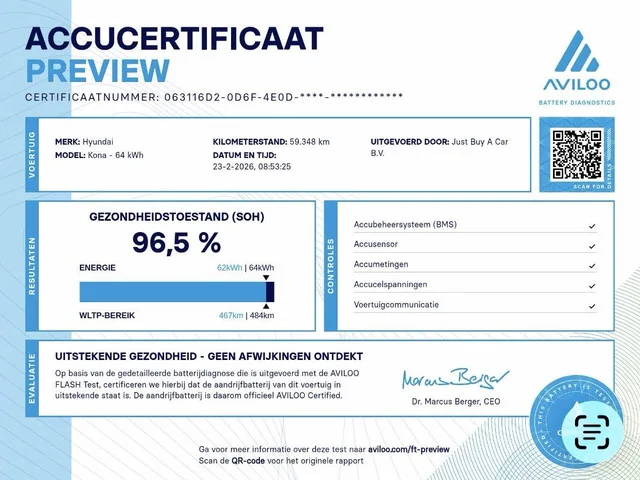Click the AVILOO triangle logo
Screen dimensions: 640x480
(x=575, y=50)
